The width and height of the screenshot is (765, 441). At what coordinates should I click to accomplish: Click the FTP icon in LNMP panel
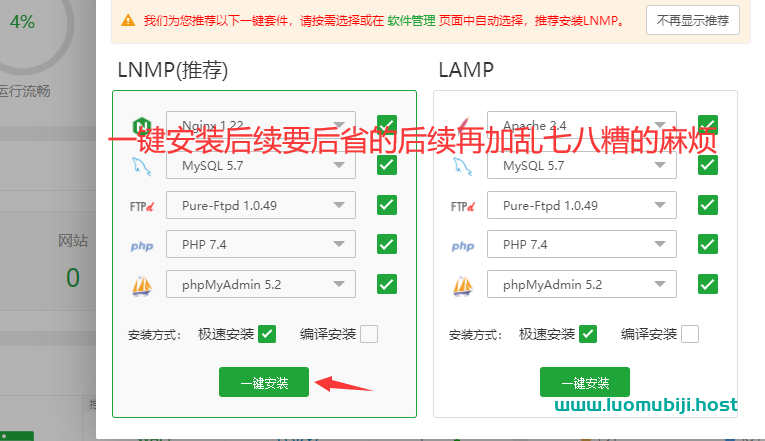click(142, 206)
